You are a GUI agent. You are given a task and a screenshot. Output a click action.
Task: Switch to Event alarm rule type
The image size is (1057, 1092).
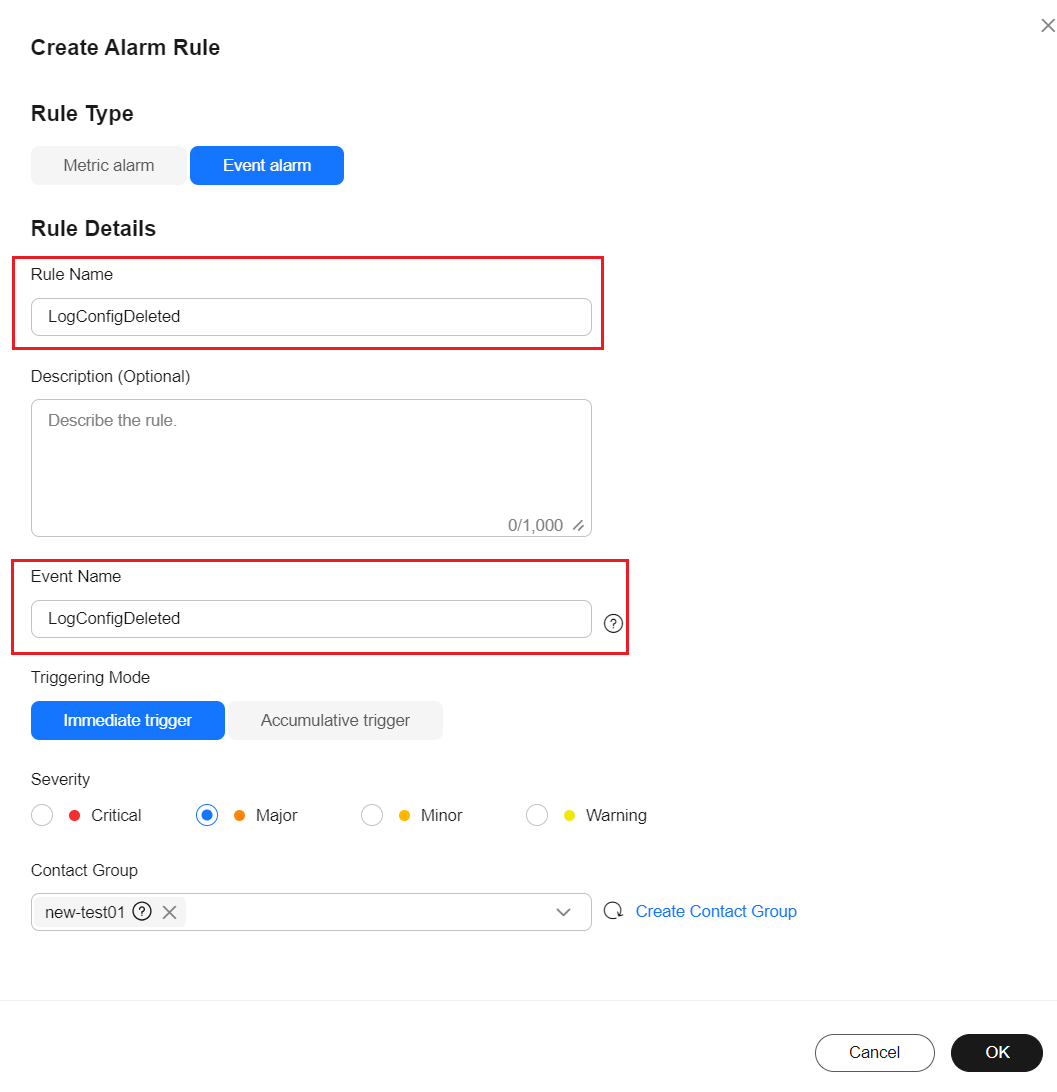(x=267, y=166)
